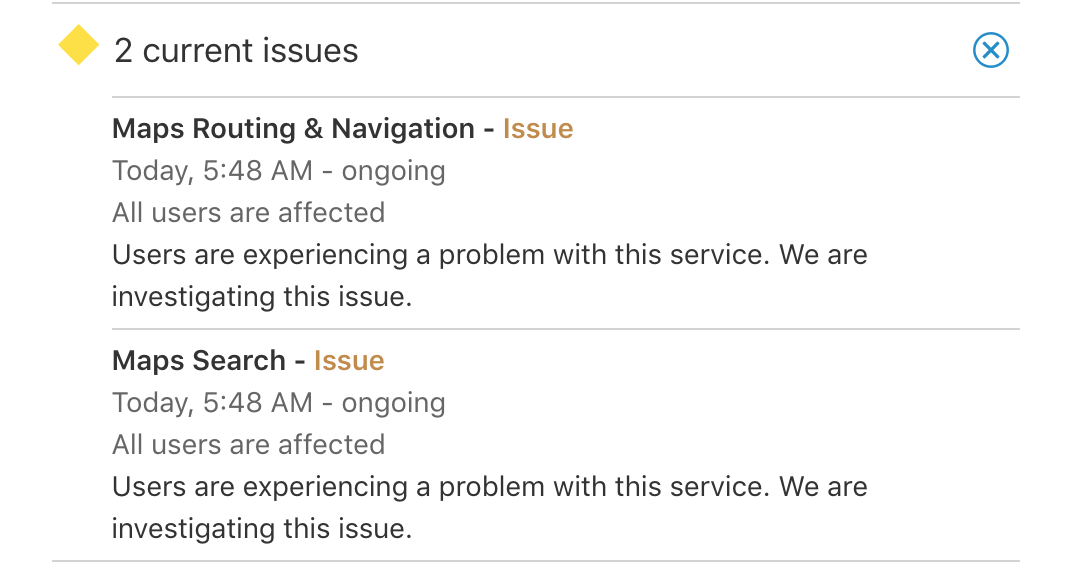Click the orange Issue label beside Maps Routing

click(x=538, y=129)
